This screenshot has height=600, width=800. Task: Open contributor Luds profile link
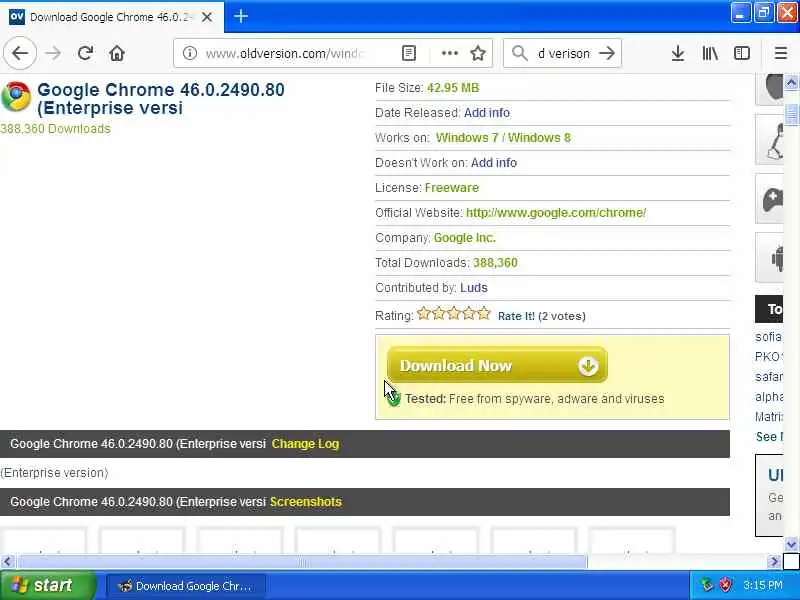coord(473,288)
